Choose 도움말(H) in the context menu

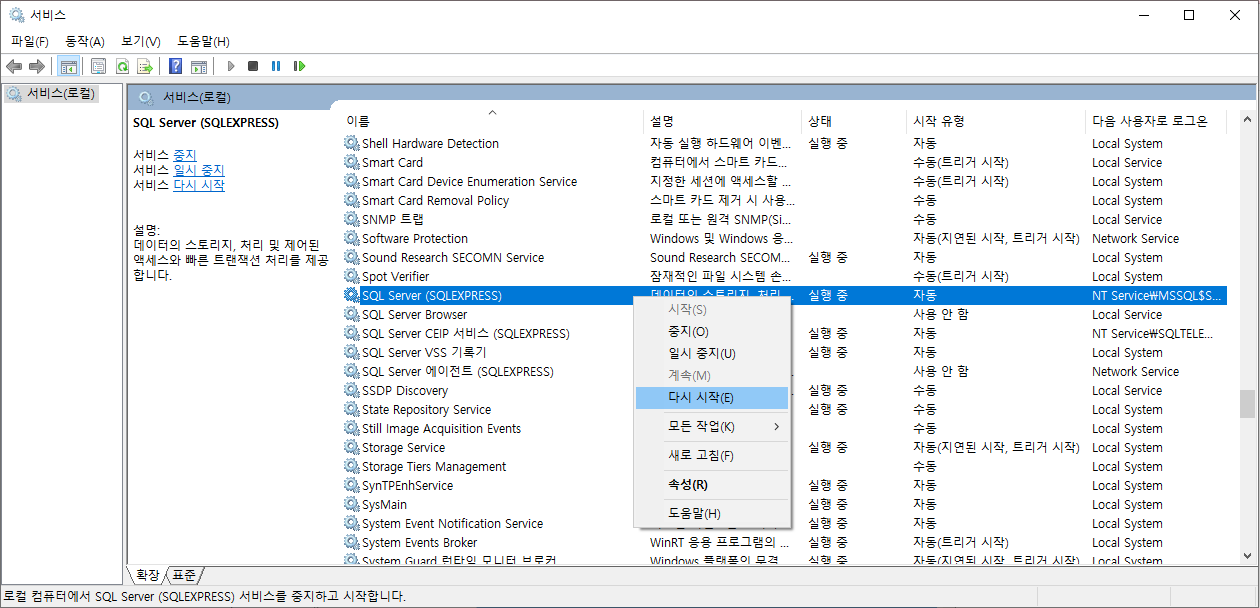coord(712,513)
